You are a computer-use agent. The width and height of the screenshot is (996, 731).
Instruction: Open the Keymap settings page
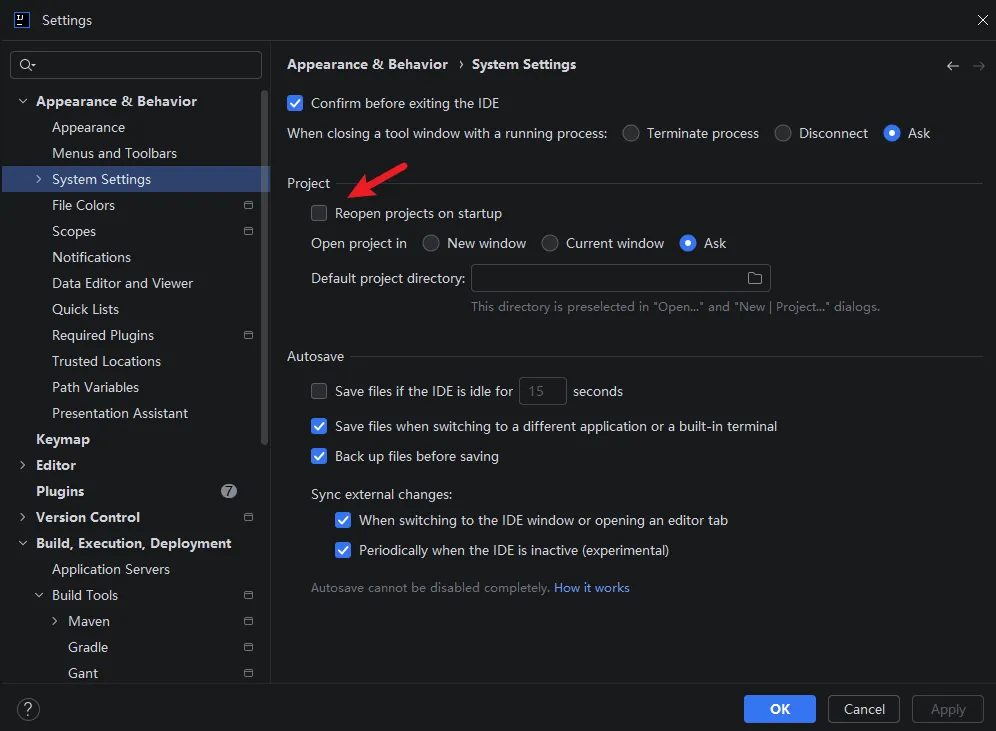pyautogui.click(x=63, y=439)
